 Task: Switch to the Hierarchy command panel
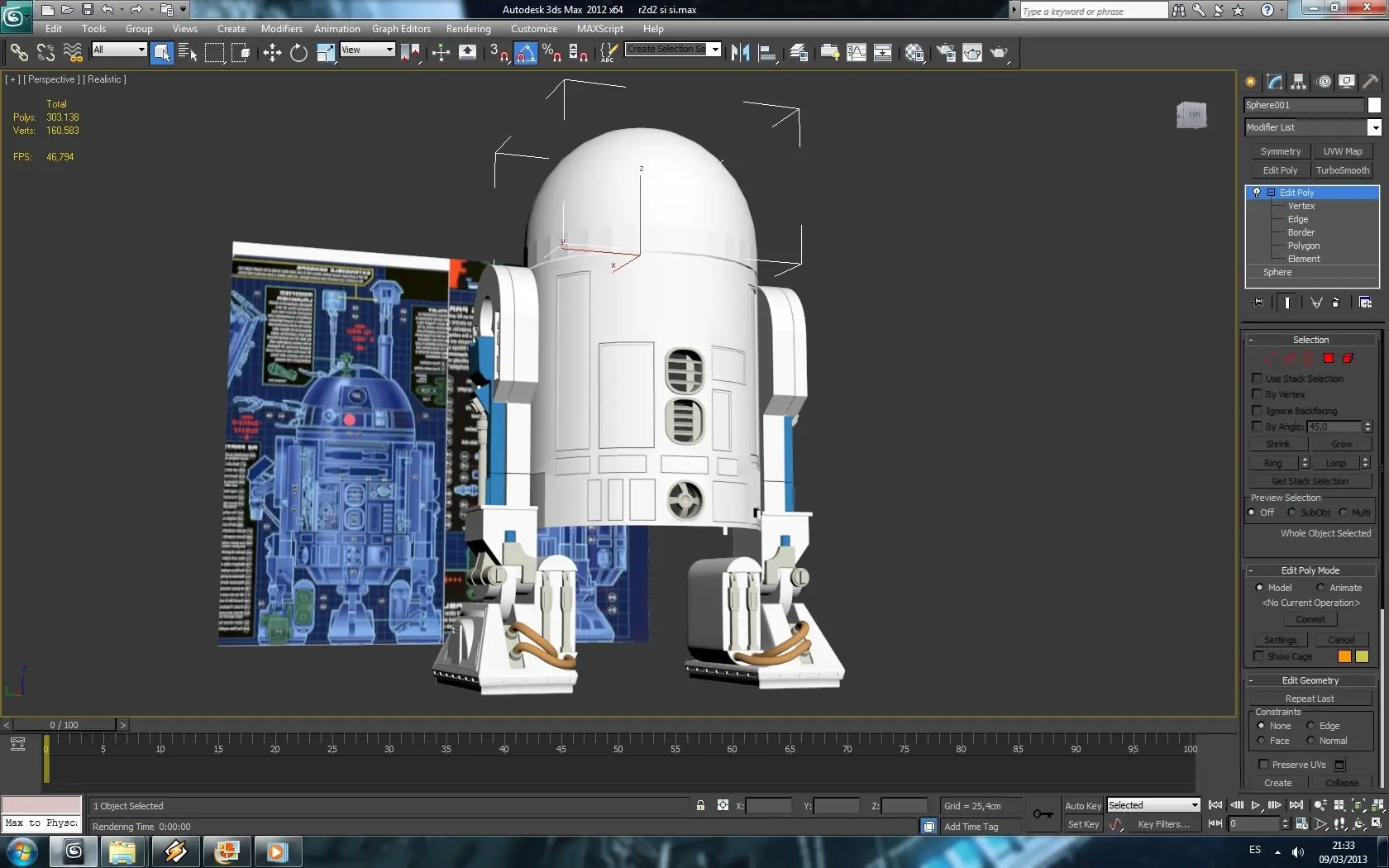click(1299, 81)
